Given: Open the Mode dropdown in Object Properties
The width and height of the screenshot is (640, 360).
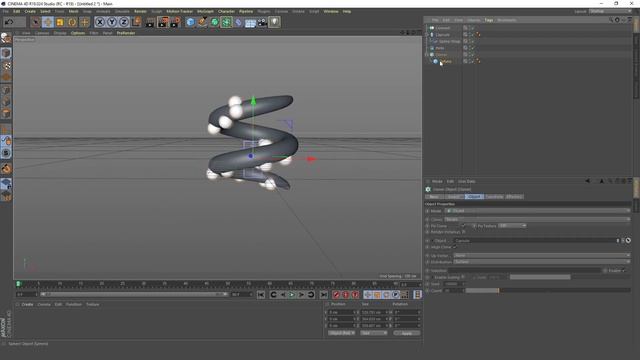Looking at the screenshot, I should 537,211.
